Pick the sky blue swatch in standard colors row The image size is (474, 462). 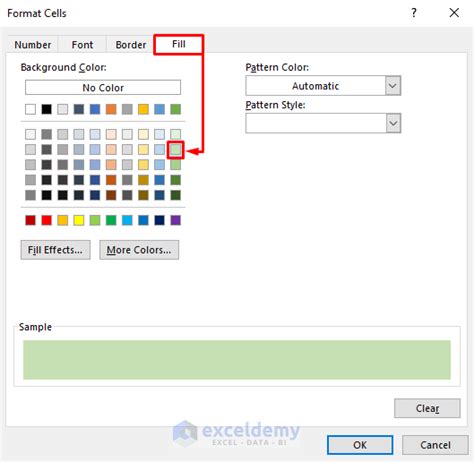coord(127,220)
